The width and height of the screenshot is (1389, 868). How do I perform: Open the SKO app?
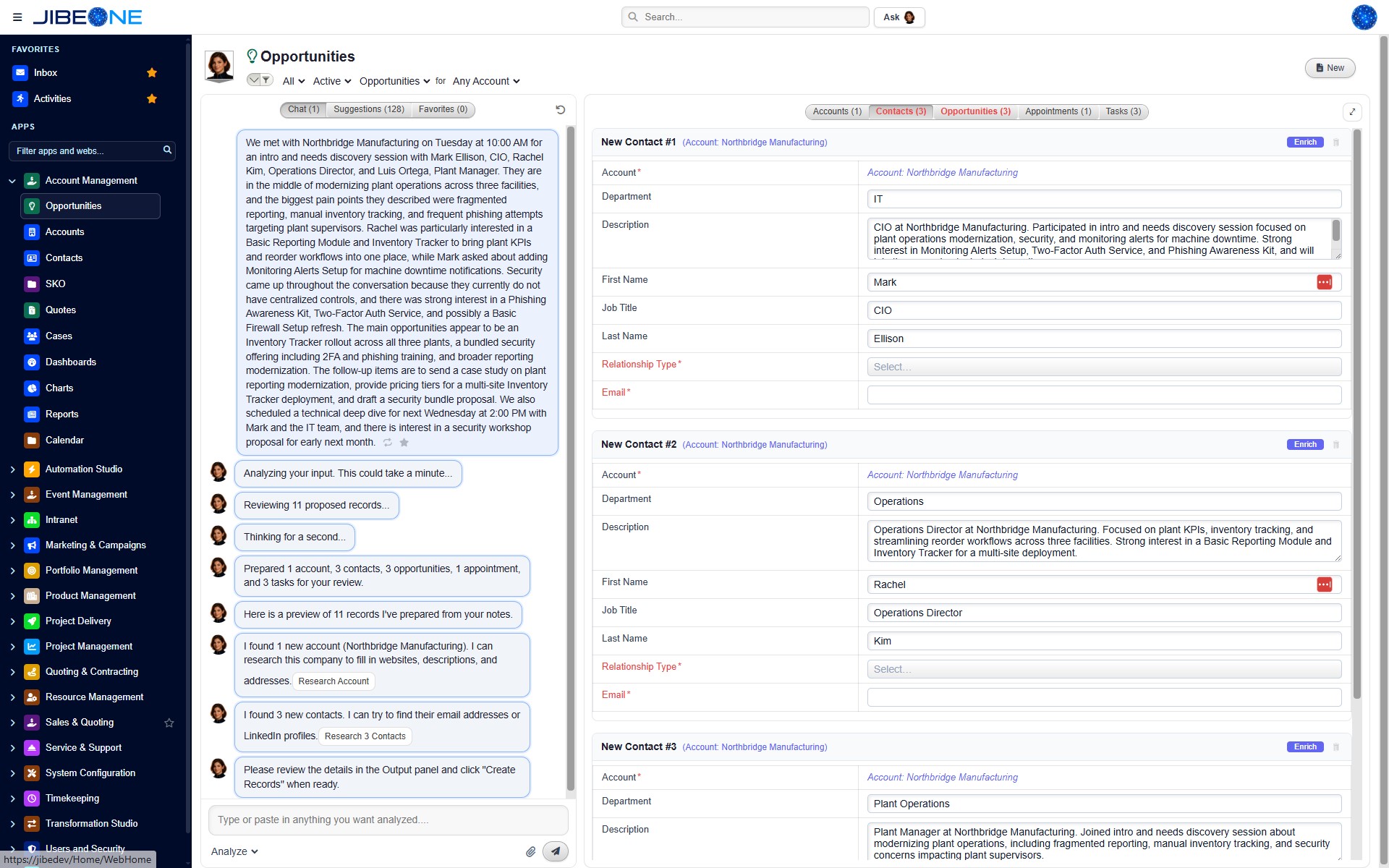pyautogui.click(x=55, y=284)
